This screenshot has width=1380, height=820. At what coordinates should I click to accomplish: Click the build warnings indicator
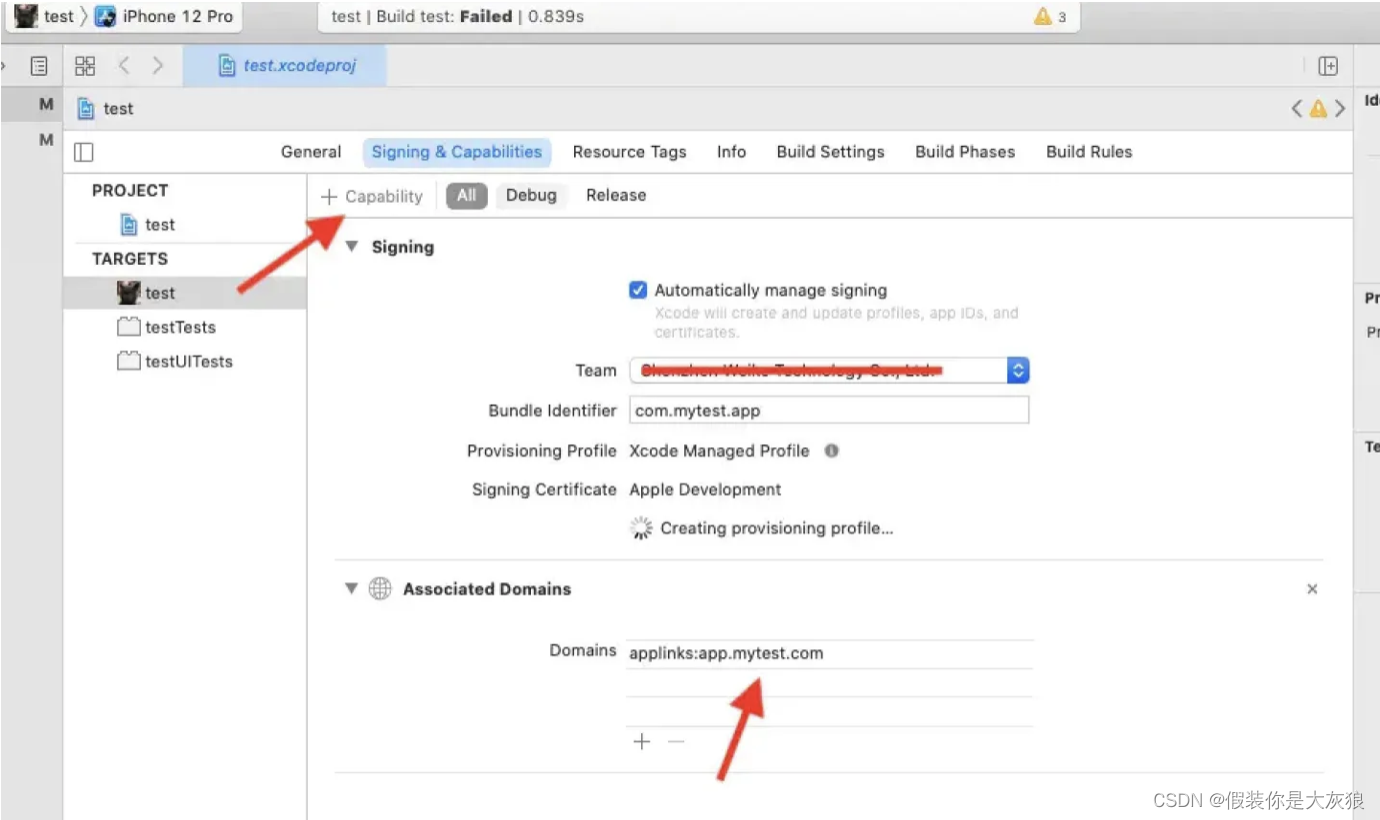(1050, 16)
